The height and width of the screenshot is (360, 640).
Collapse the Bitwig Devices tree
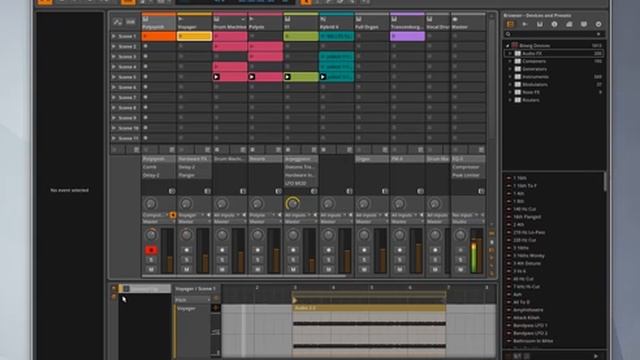point(507,46)
